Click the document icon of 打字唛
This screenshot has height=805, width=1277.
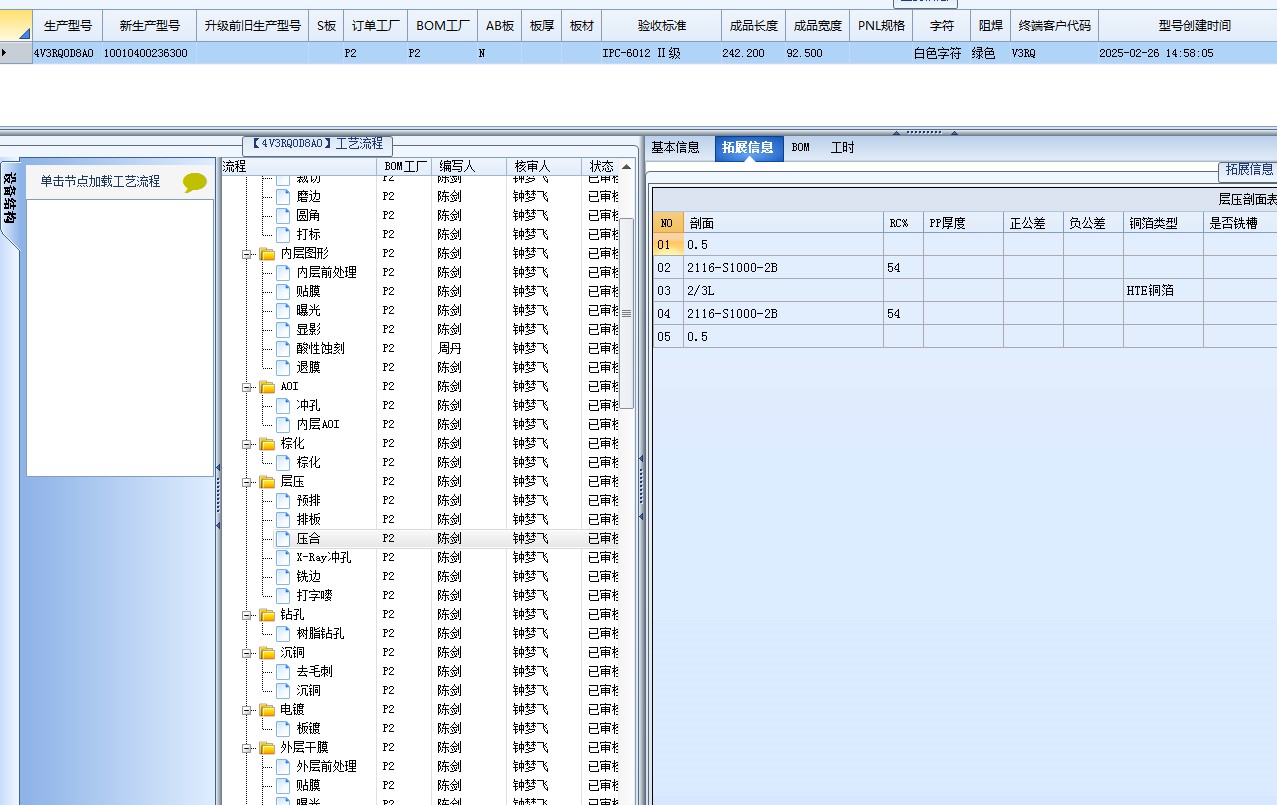[283, 595]
